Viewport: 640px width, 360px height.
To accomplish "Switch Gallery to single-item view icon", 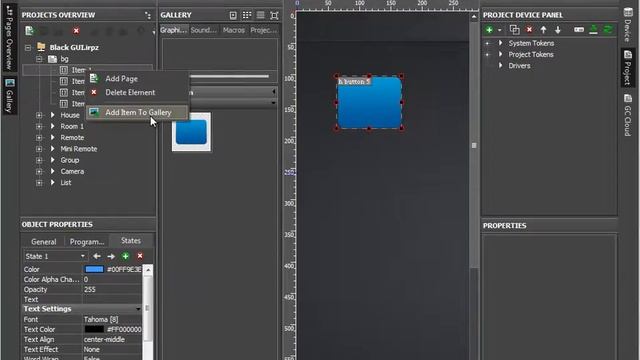I will click(233, 15).
